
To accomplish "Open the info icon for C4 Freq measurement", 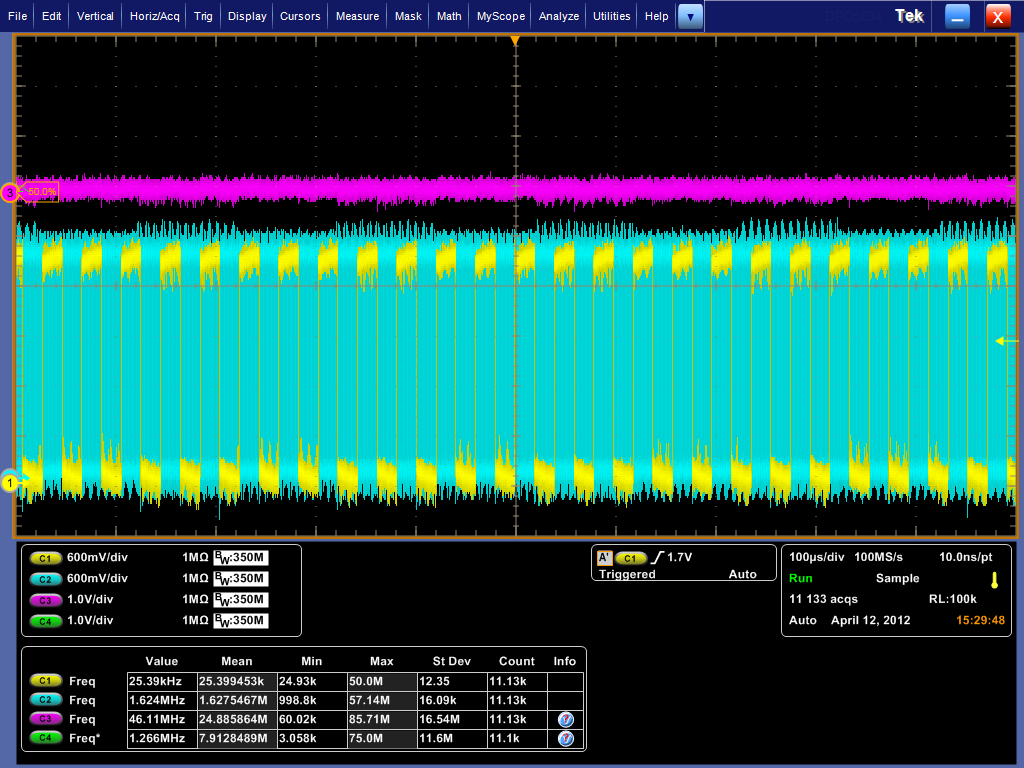I will (x=565, y=739).
